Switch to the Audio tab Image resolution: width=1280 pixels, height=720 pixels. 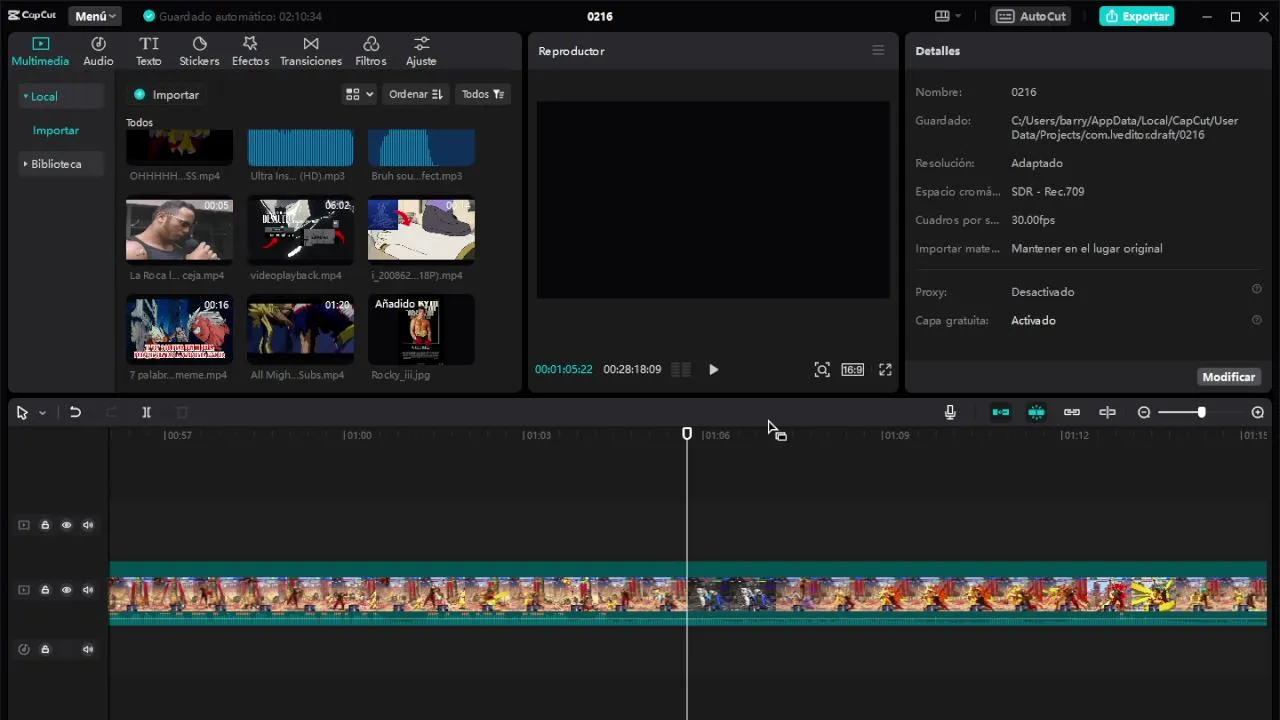98,51
